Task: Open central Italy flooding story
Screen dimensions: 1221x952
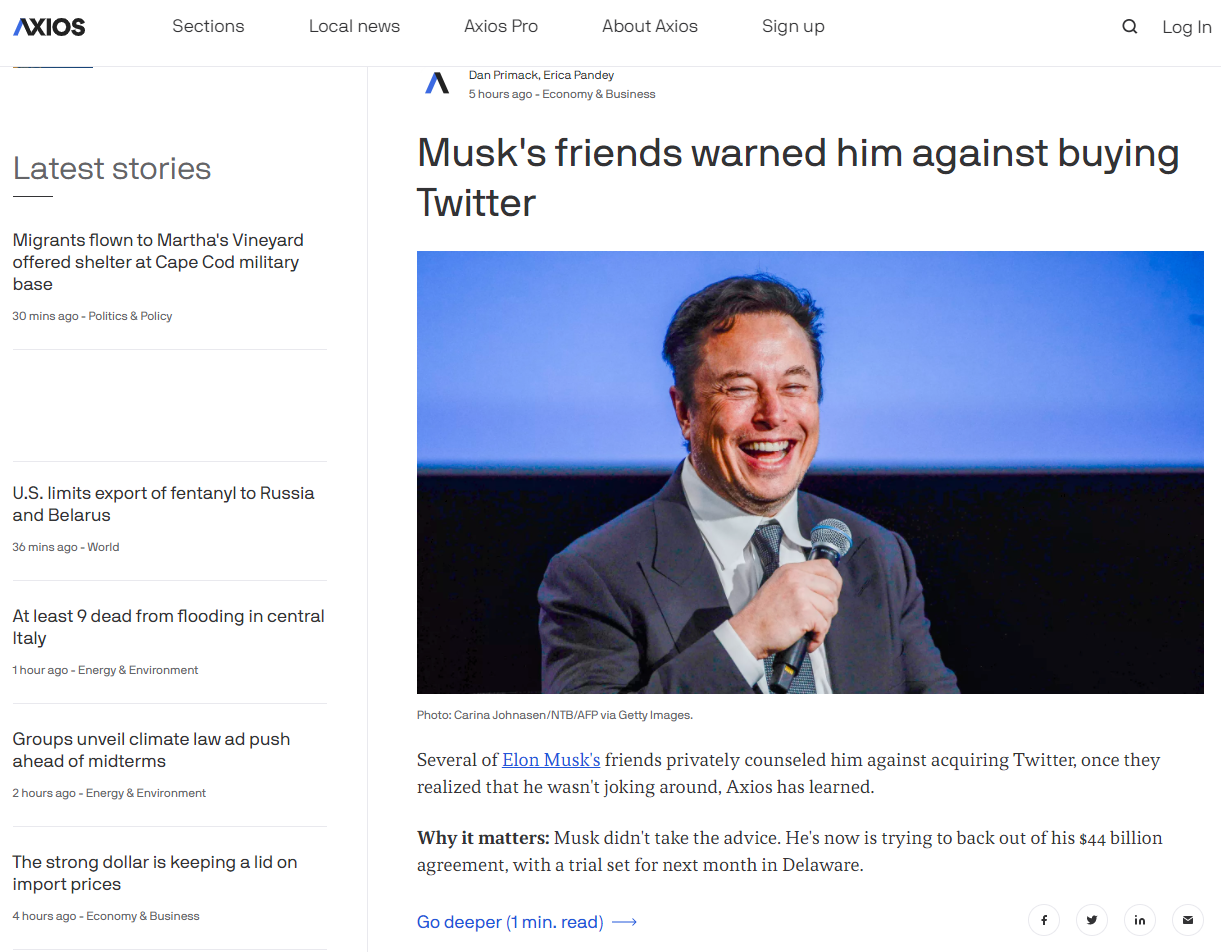Action: point(168,627)
